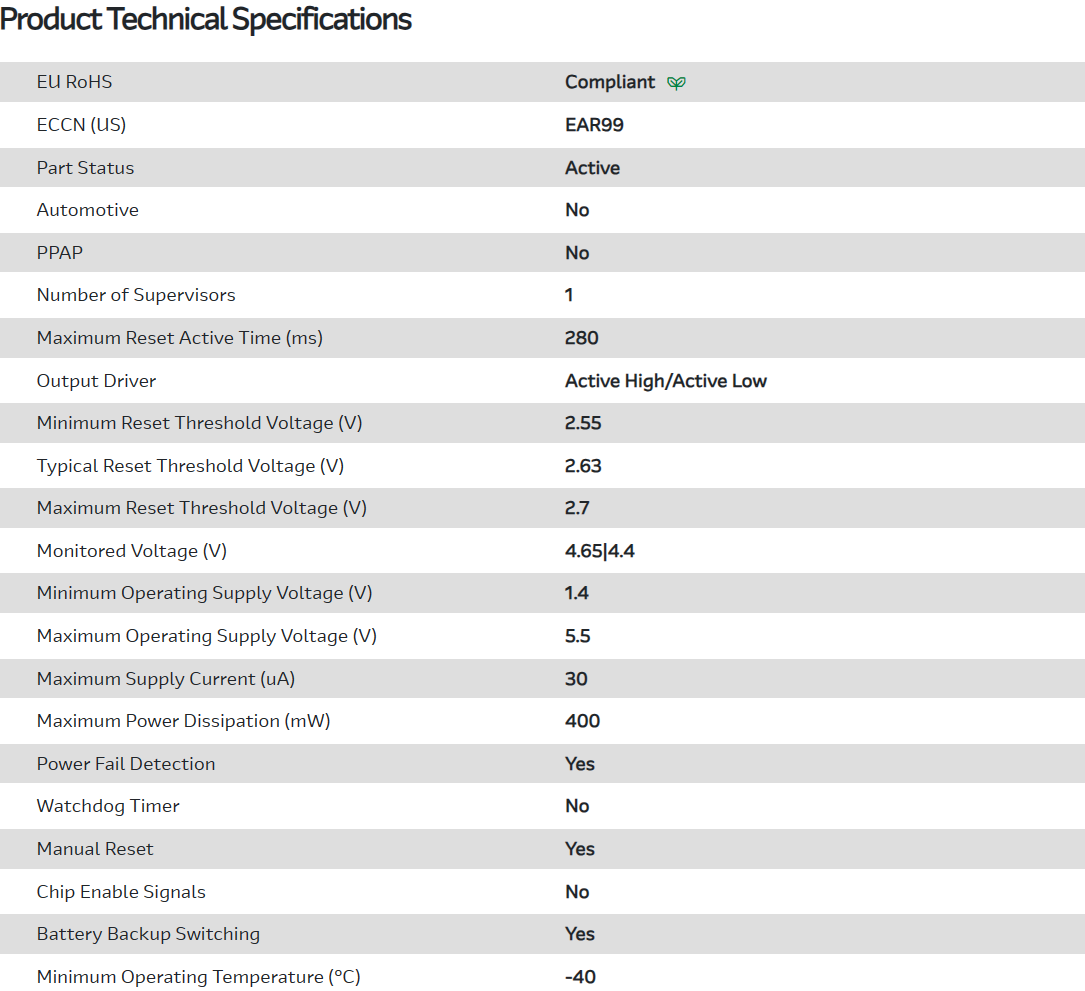1085x991 pixels.
Task: Select the Watchdog Timer row label
Action: 108,806
